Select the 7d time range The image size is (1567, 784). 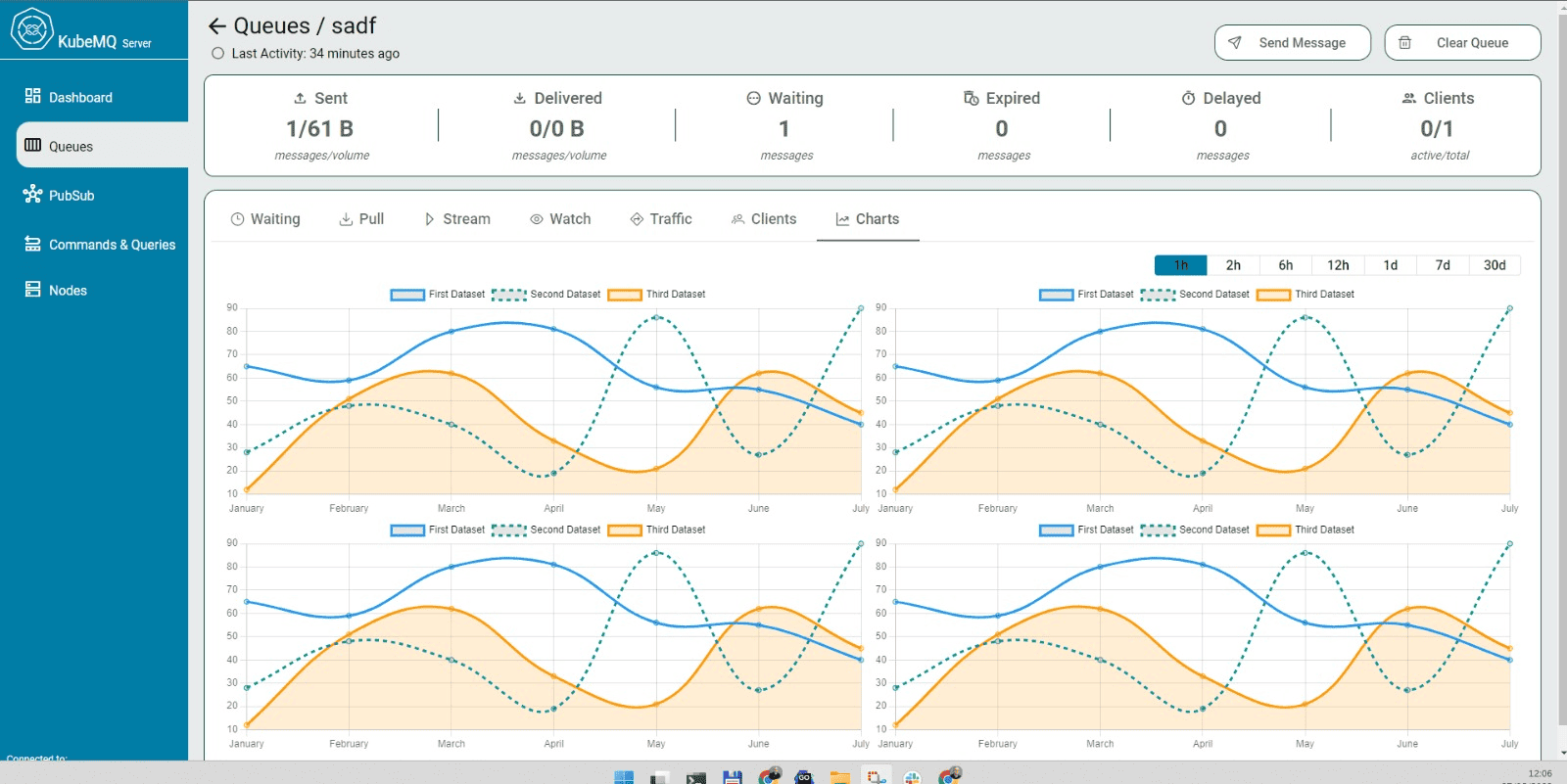1443,265
